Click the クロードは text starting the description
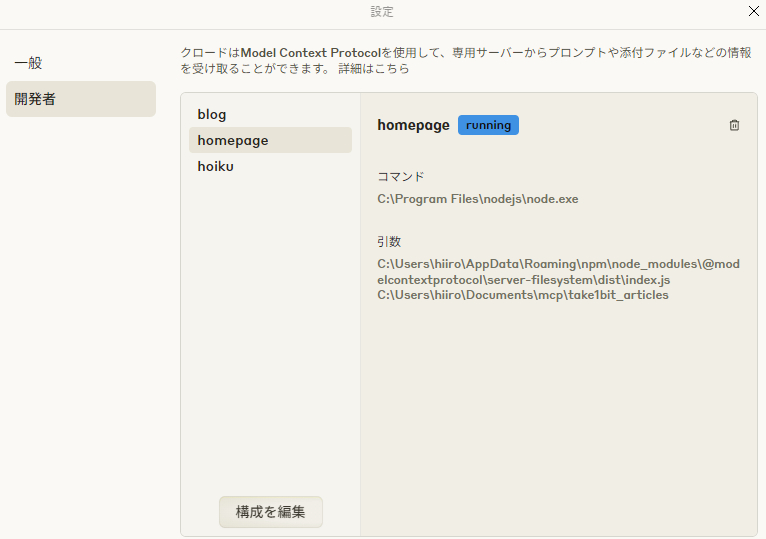Image resolution: width=766 pixels, height=539 pixels. coord(210,52)
